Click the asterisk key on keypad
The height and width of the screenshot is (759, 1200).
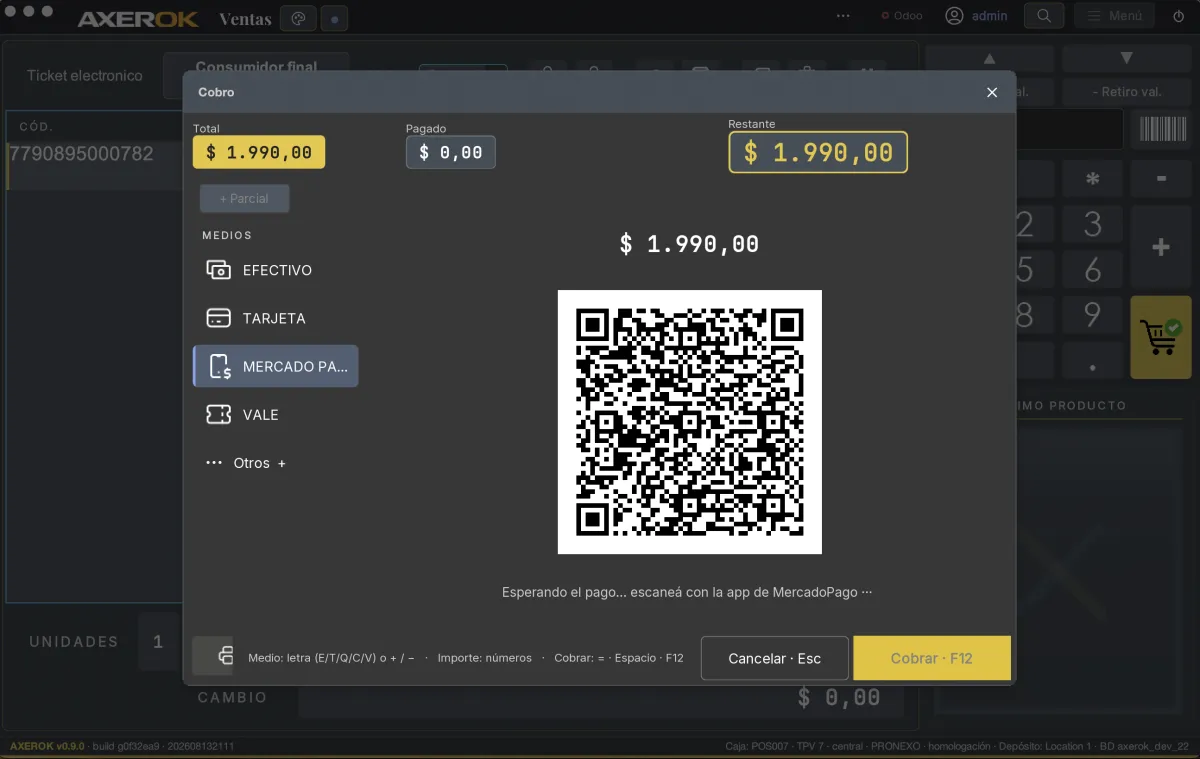(x=1092, y=179)
